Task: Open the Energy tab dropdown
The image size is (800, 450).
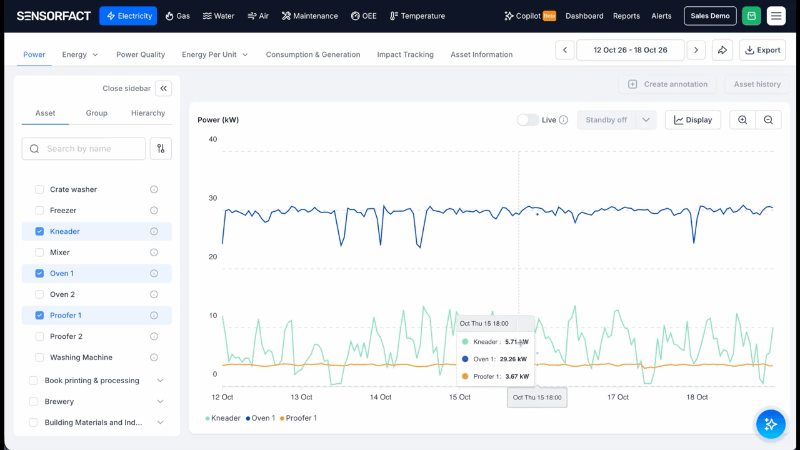Action: [x=80, y=55]
